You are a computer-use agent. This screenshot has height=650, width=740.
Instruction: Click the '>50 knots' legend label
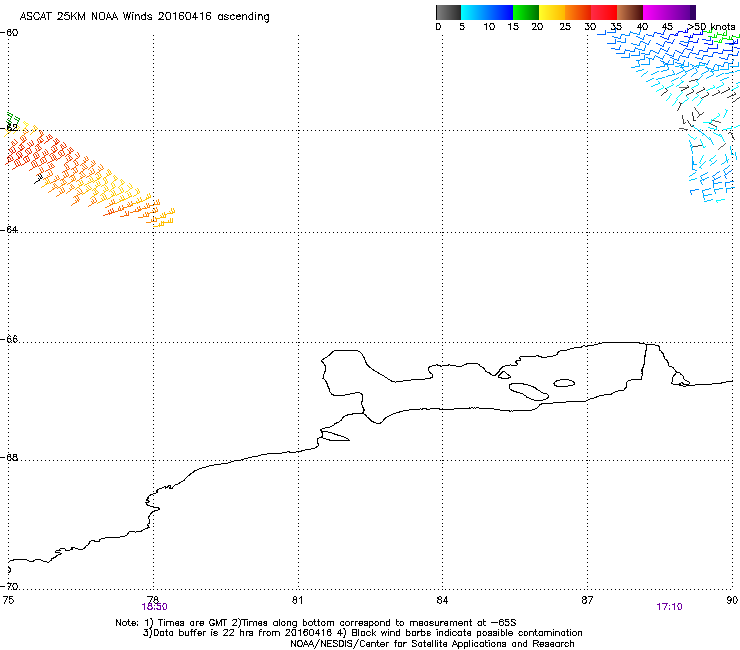tap(711, 27)
